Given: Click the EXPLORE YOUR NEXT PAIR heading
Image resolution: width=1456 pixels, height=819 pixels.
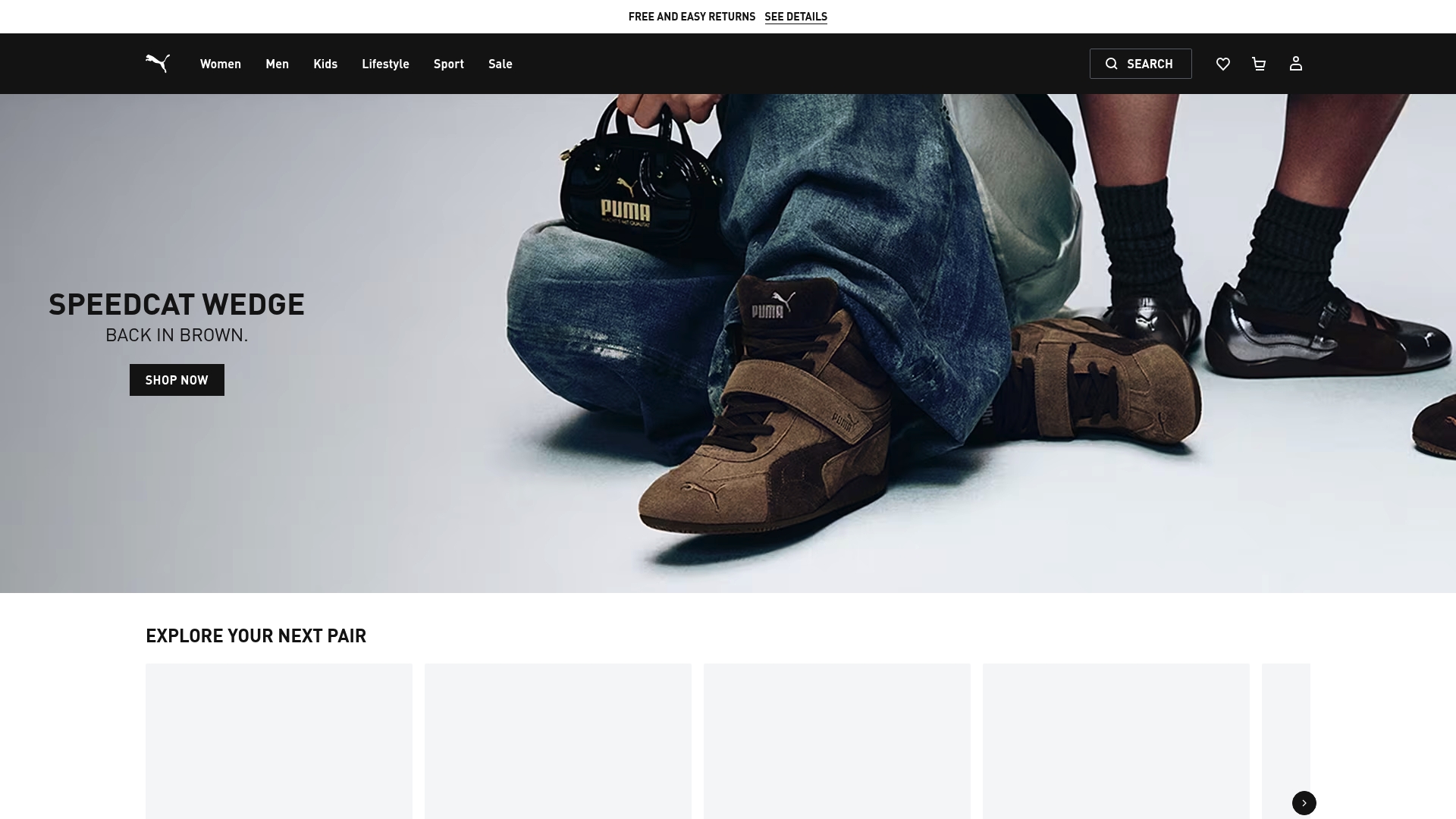Looking at the screenshot, I should 256,635.
